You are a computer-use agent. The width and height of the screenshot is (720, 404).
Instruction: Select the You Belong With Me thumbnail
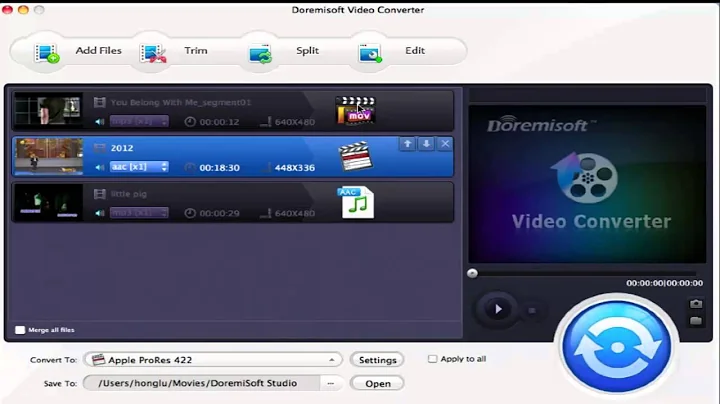point(48,110)
